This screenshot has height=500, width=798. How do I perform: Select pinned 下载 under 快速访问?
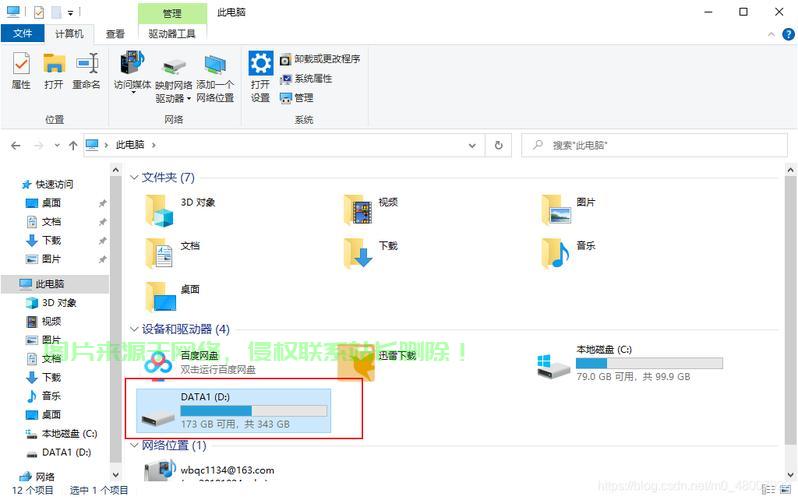pyautogui.click(x=51, y=240)
